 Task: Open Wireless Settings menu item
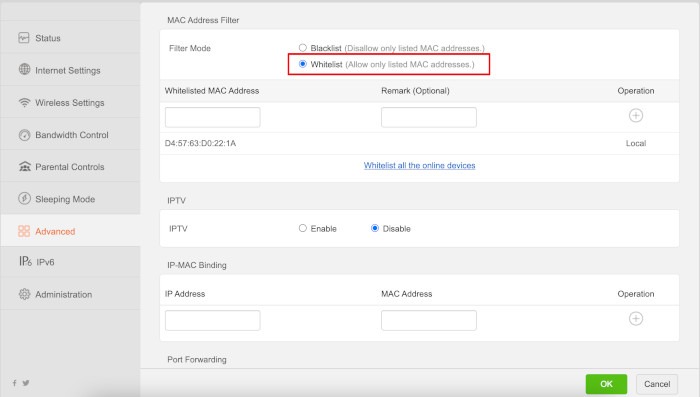click(71, 102)
